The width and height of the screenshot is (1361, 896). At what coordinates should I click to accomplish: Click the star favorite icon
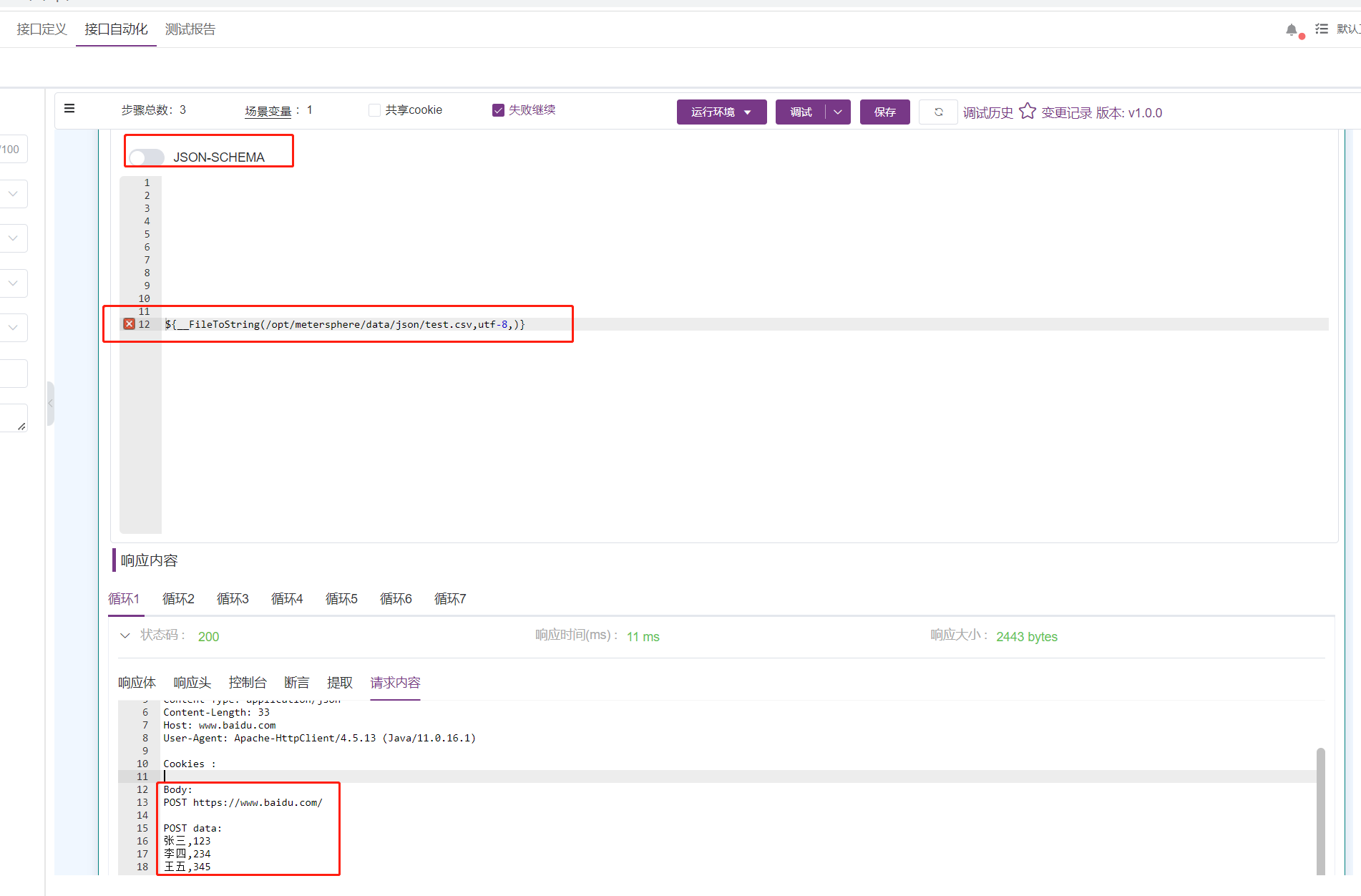coord(1028,112)
